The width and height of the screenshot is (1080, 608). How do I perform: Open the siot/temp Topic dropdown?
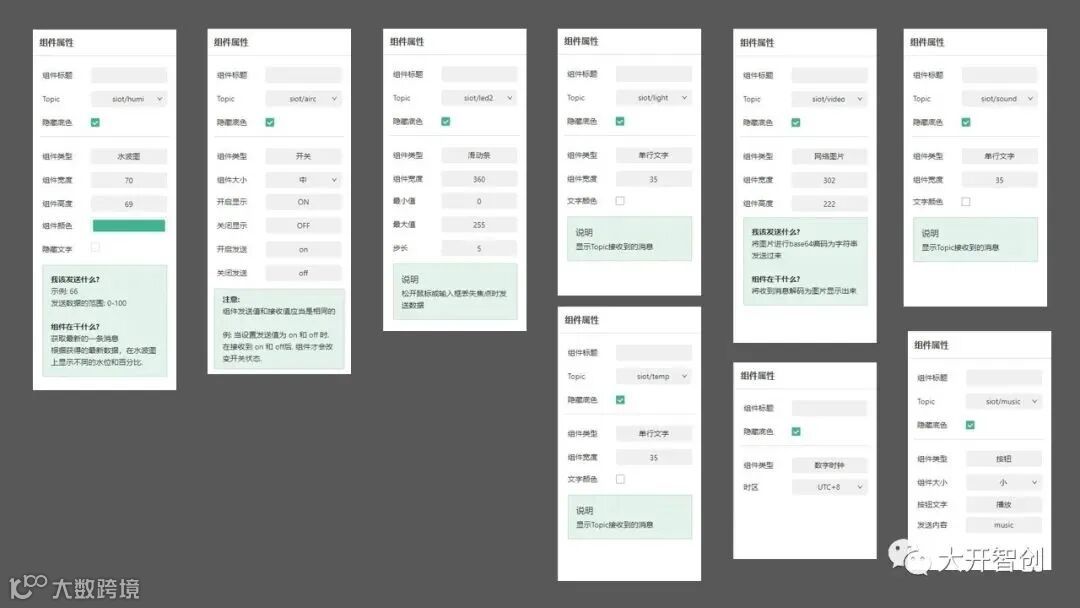click(654, 377)
